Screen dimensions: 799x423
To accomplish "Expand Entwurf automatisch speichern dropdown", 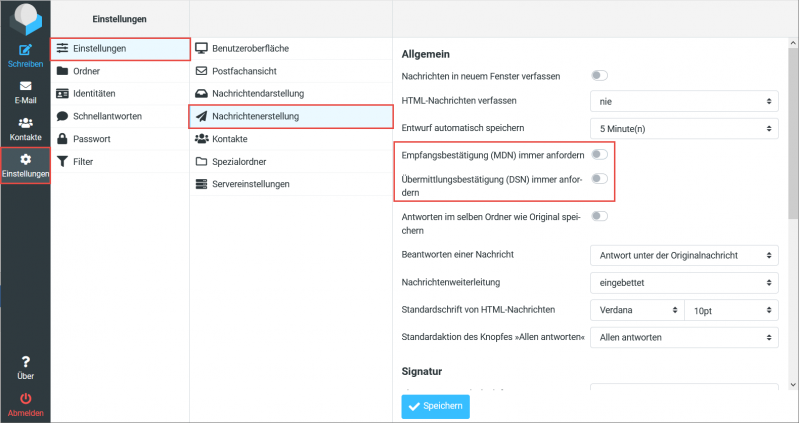I will (683, 128).
